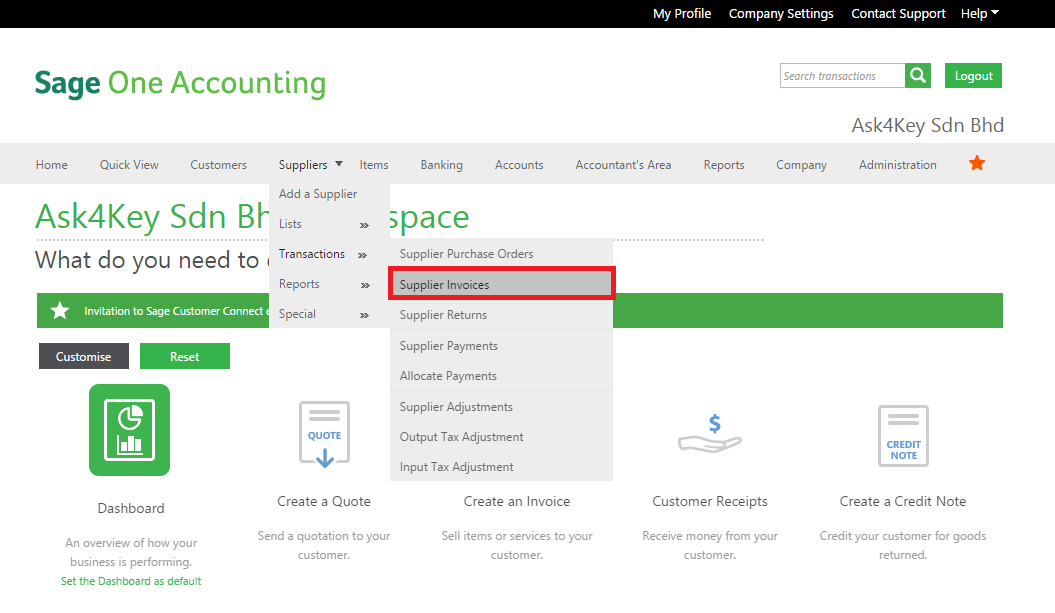Expand the supplier Reports submenu
The image size is (1055, 613).
coord(324,284)
